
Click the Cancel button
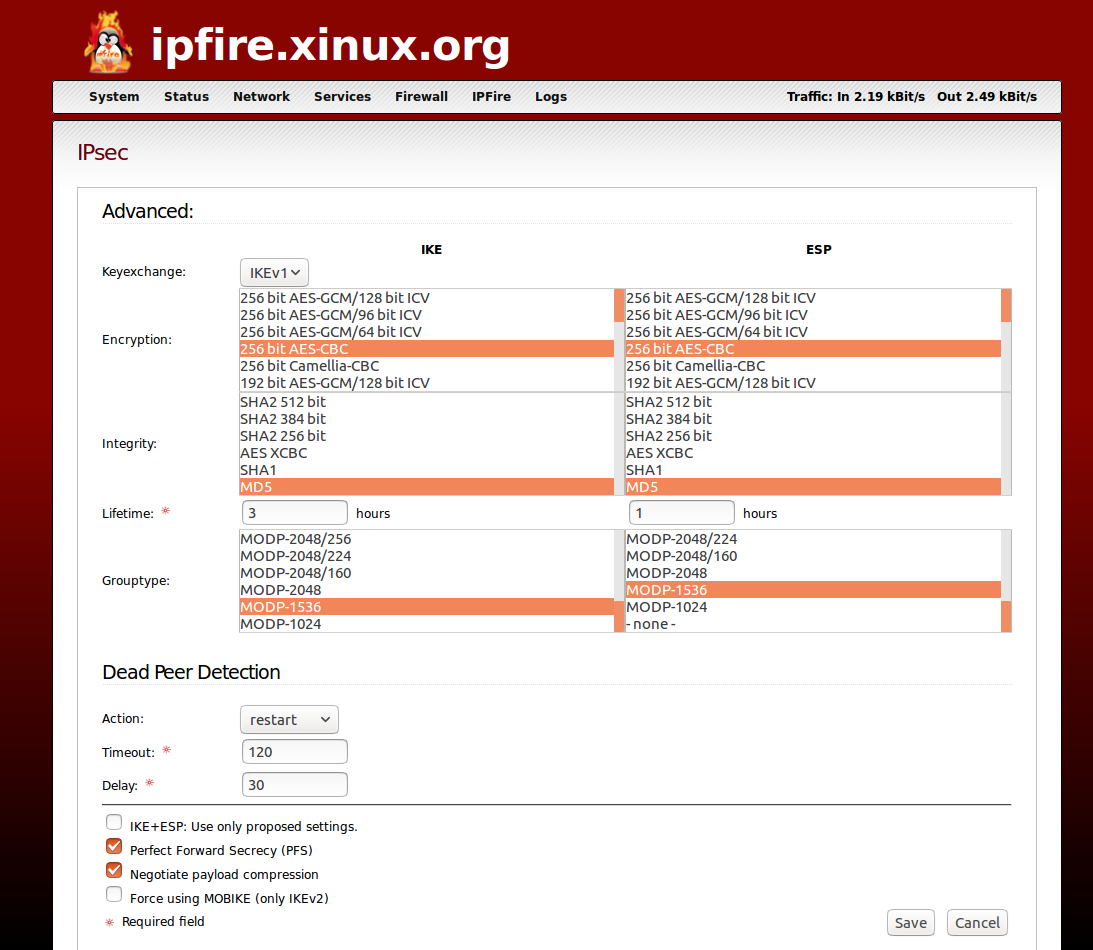click(976, 922)
